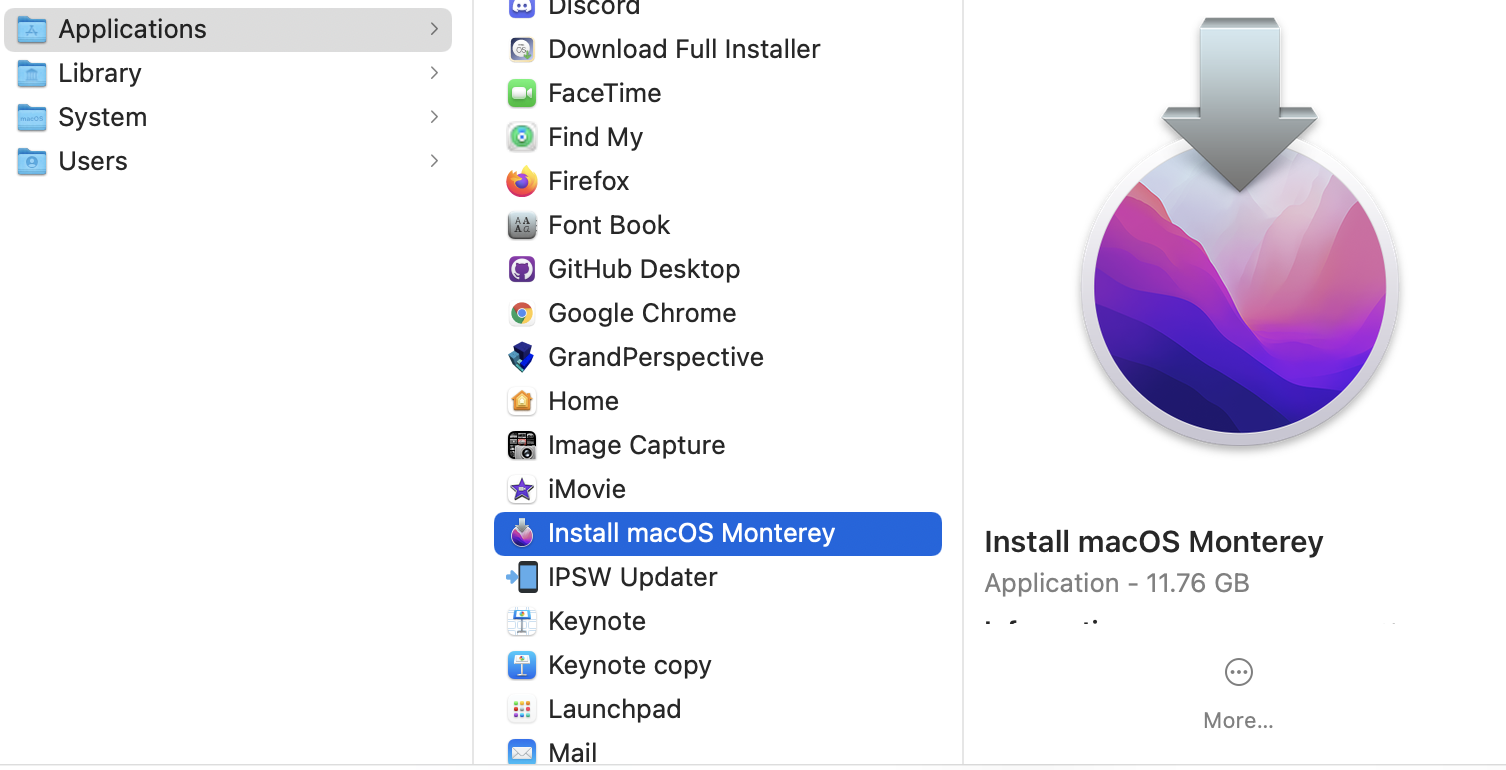Click the large macOS Monterey preview image
The height and width of the screenshot is (770, 1506).
1239,232
